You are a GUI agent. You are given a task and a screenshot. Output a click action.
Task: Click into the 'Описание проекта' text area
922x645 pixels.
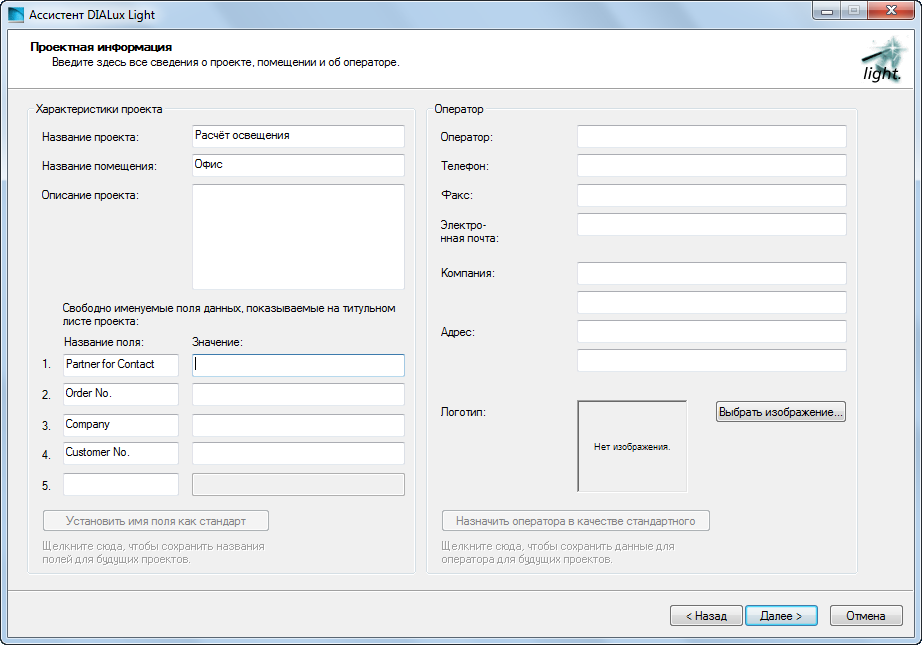[x=298, y=237]
